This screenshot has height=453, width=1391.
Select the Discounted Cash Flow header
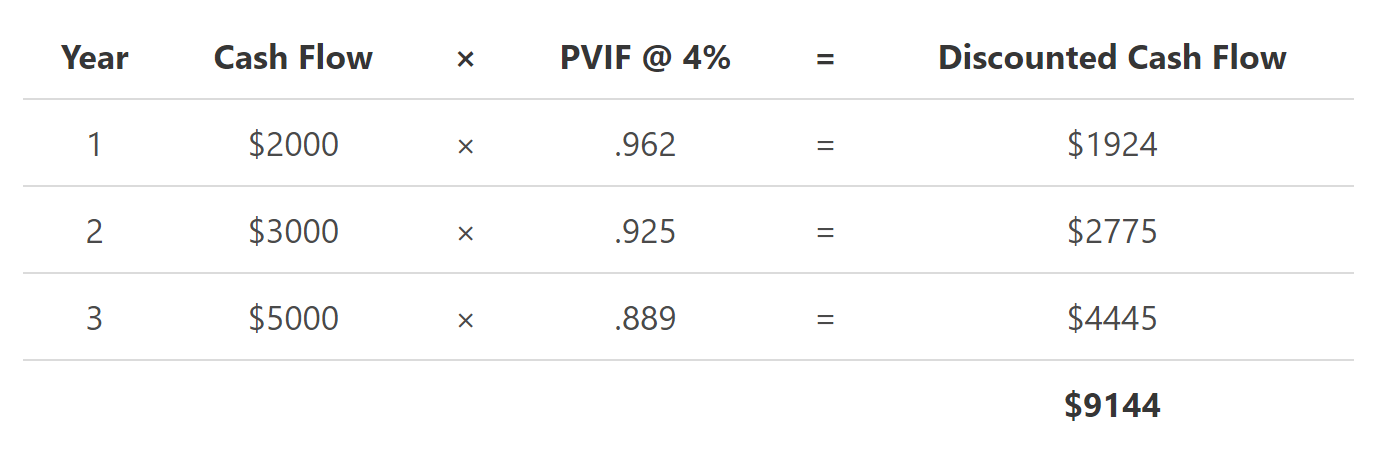pos(1112,58)
